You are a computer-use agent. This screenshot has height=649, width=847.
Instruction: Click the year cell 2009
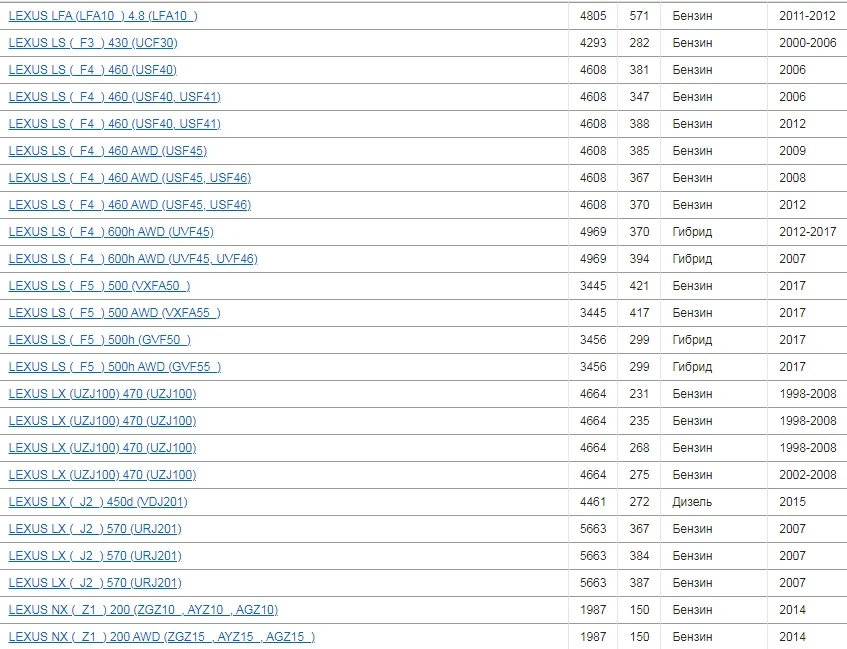(x=792, y=151)
